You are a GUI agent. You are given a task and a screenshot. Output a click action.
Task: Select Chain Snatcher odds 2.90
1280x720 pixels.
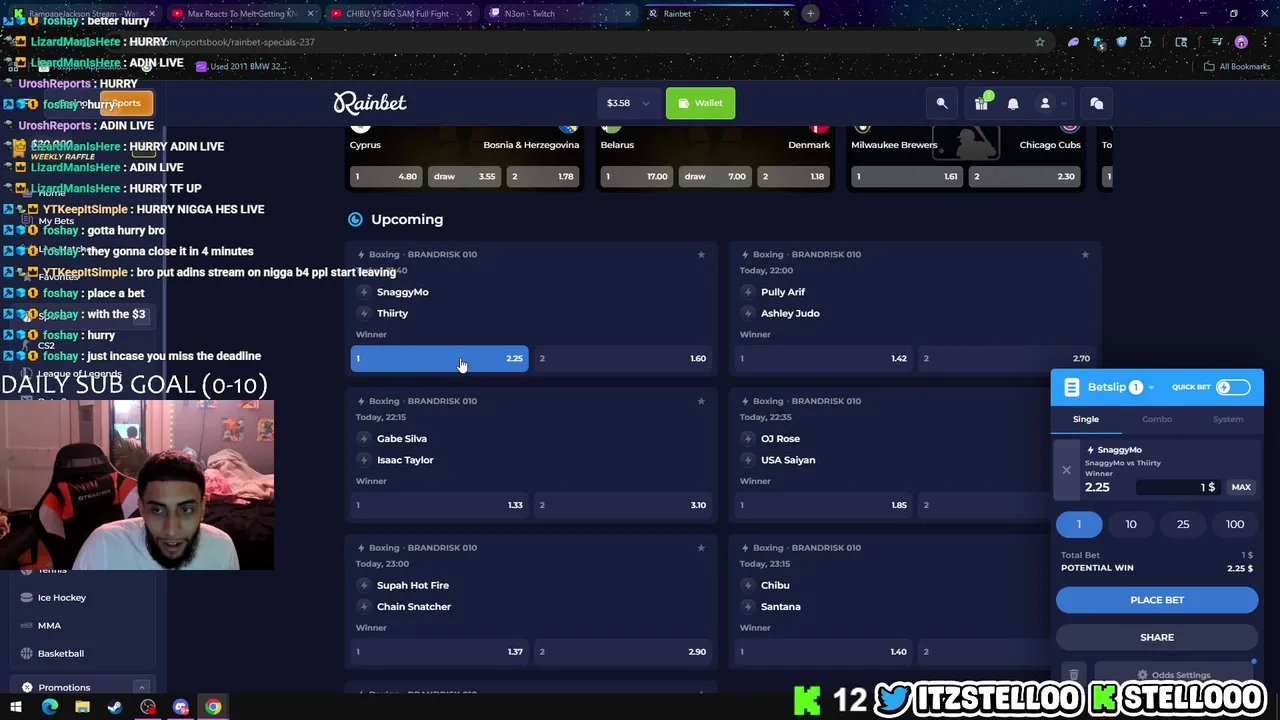click(623, 652)
